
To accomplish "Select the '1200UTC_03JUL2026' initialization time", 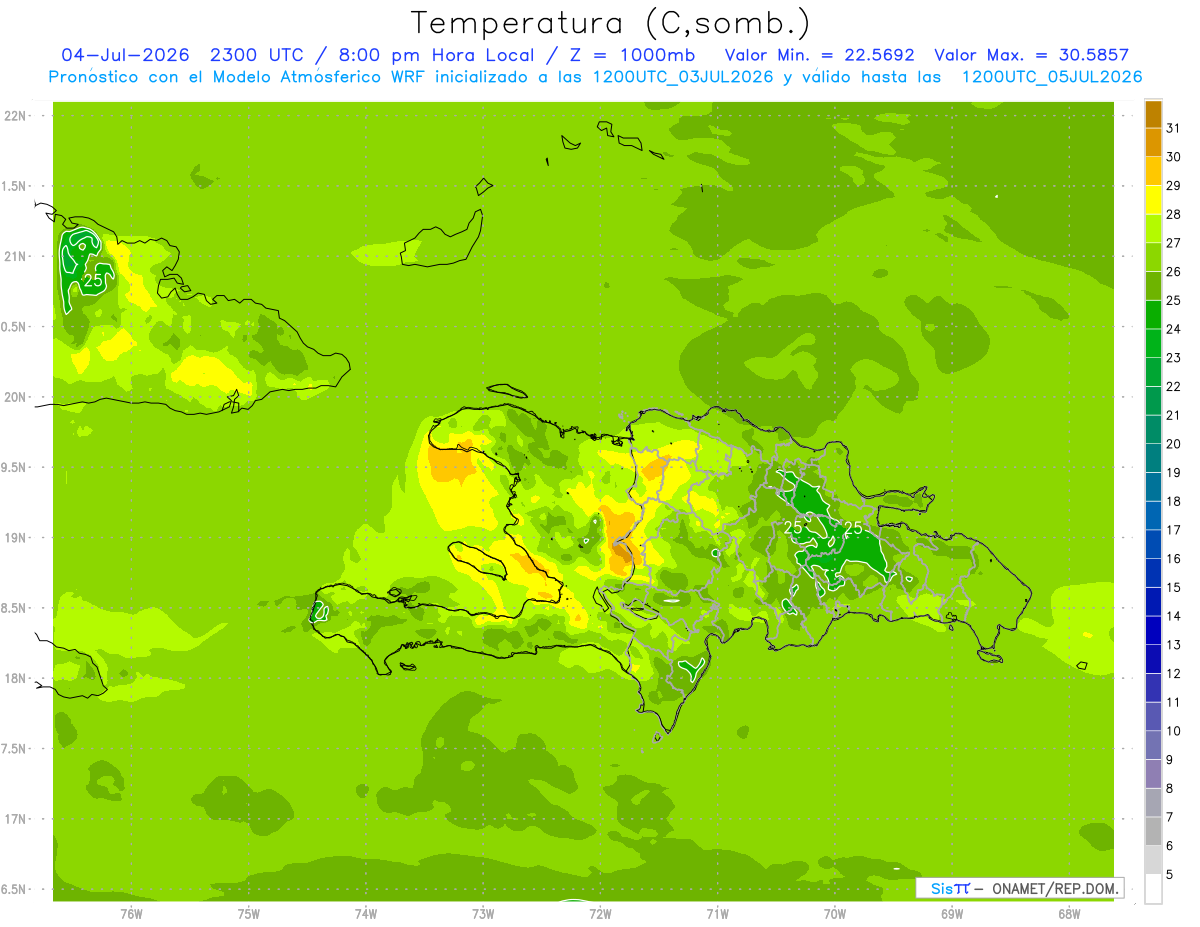I will coord(683,77).
